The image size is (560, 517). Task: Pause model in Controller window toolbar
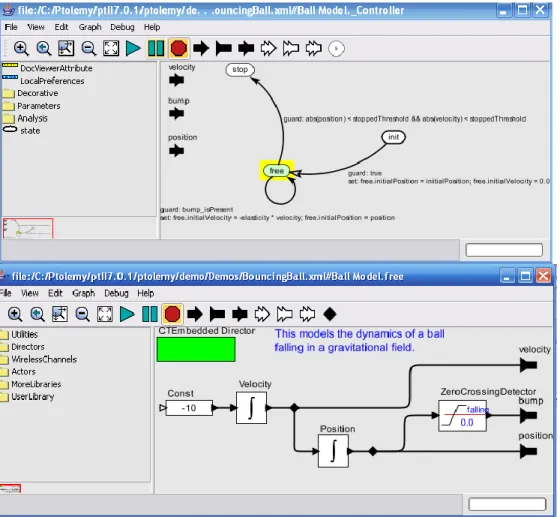[156, 48]
